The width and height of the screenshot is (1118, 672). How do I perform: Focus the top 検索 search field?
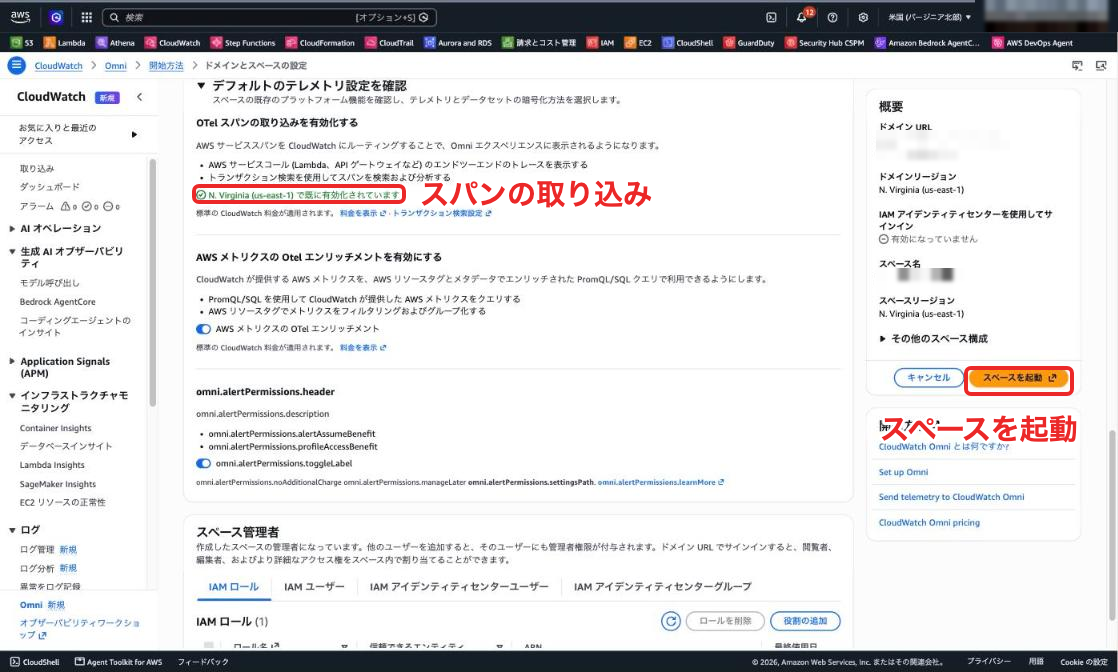(x=270, y=17)
